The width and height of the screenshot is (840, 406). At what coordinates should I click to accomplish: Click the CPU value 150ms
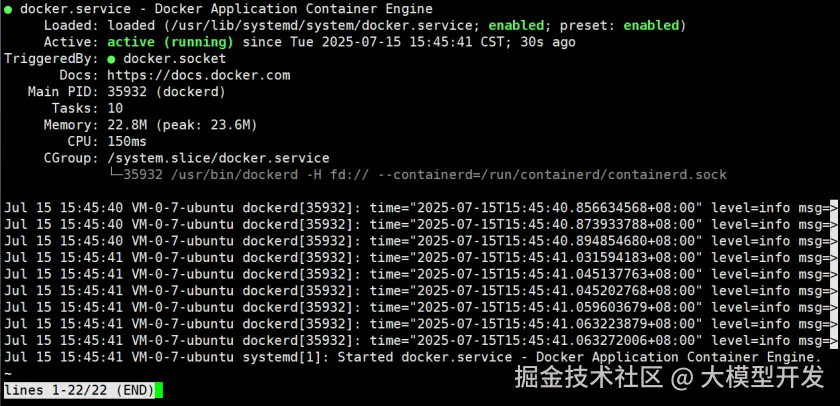tap(127, 142)
